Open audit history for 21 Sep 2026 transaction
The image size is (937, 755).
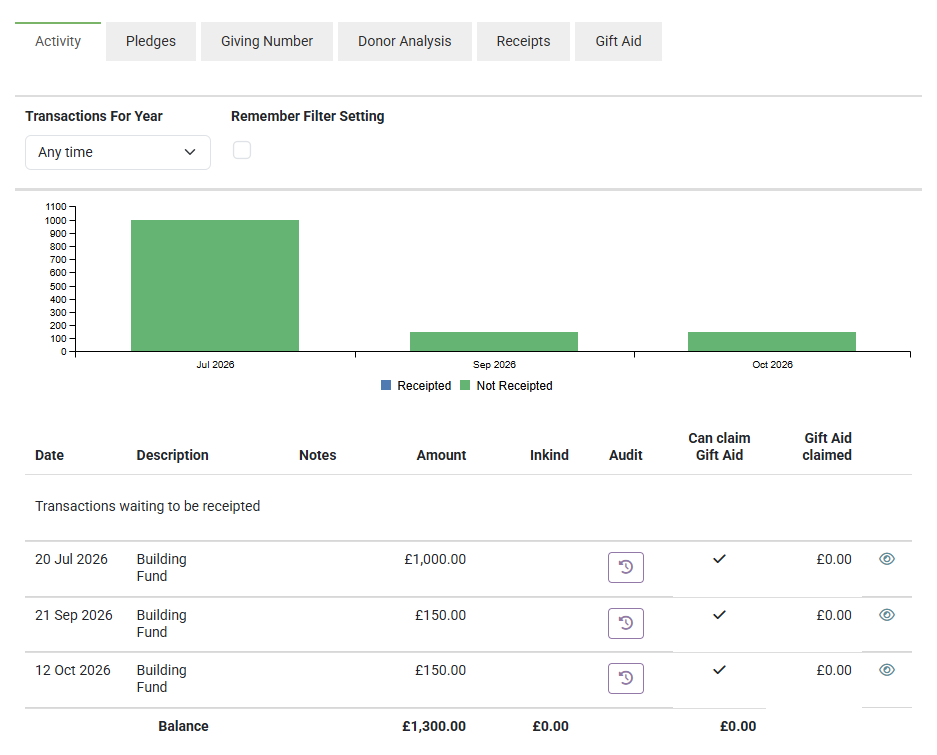(626, 623)
